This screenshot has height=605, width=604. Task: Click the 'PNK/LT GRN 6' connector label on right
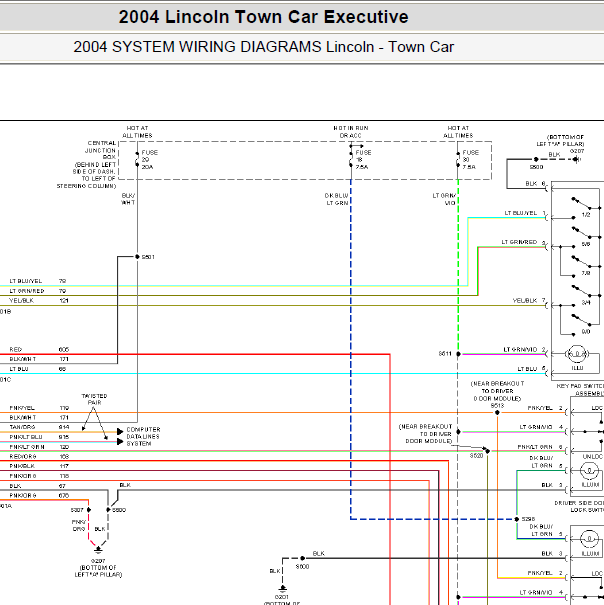click(540, 447)
